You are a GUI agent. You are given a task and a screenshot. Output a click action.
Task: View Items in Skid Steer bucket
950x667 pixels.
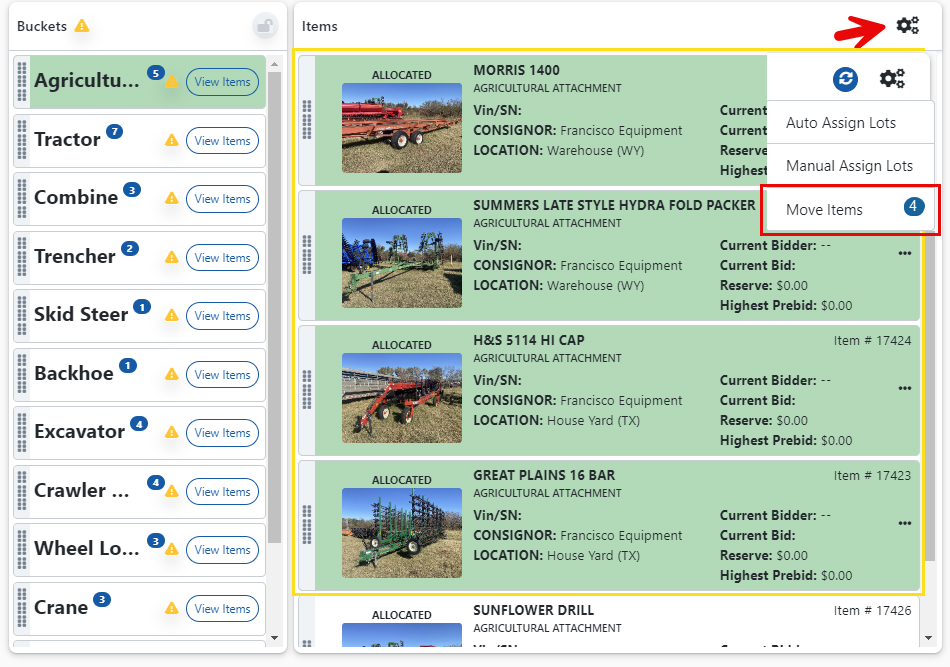(222, 316)
